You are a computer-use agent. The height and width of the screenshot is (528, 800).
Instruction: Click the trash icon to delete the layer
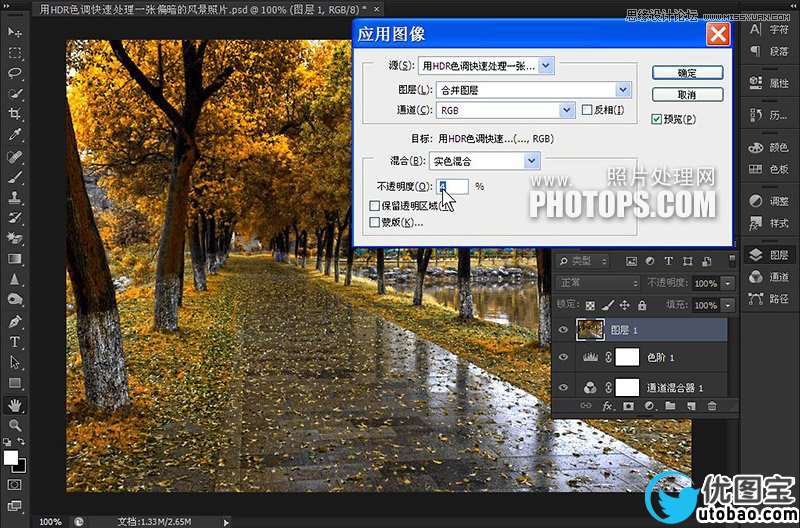[712, 406]
